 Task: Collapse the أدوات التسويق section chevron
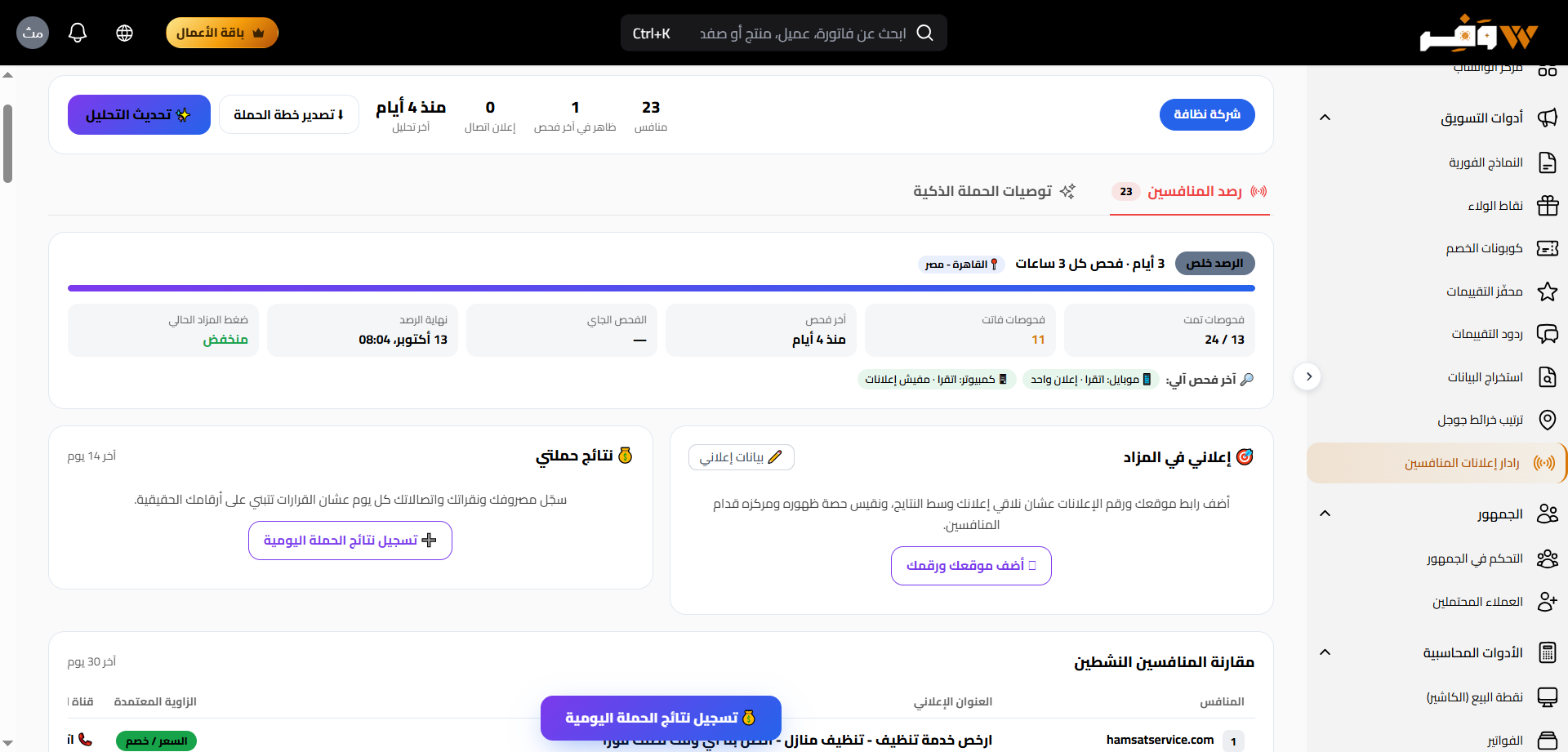pos(1325,118)
